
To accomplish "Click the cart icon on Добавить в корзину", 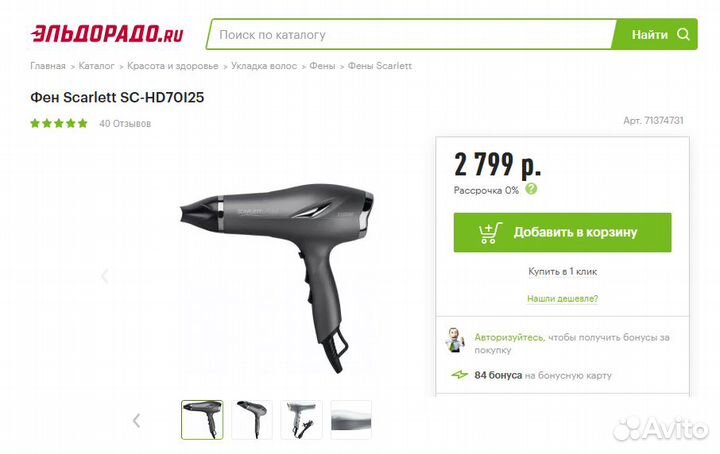I will pyautogui.click(x=489, y=233).
